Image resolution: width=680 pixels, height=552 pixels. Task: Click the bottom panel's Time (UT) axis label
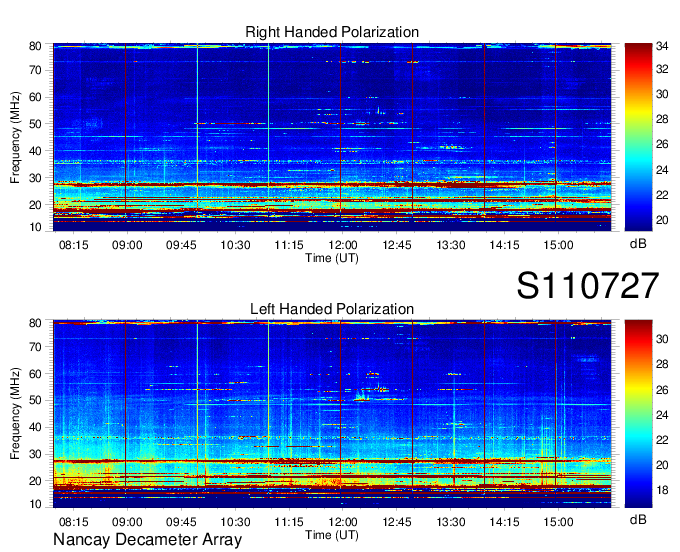[x=332, y=535]
